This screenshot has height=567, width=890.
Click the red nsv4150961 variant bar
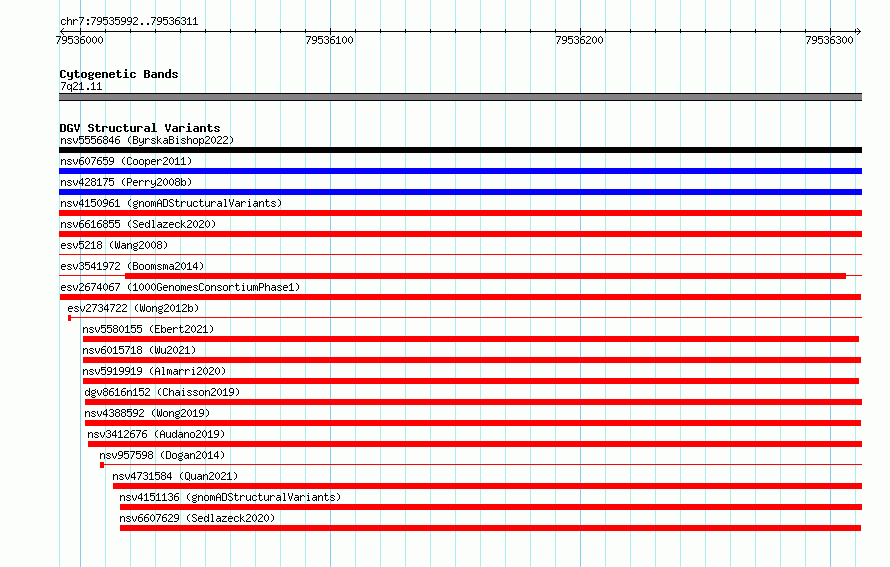click(x=460, y=213)
